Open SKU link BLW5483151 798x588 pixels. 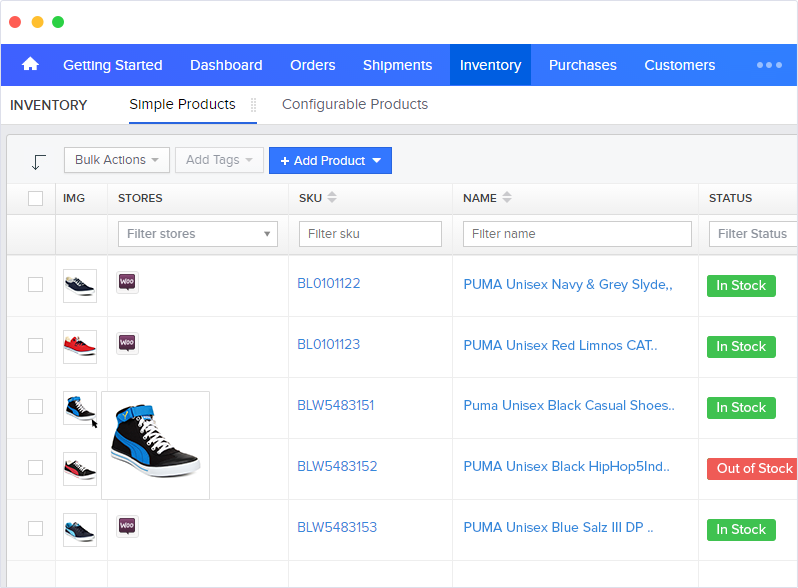coord(336,406)
